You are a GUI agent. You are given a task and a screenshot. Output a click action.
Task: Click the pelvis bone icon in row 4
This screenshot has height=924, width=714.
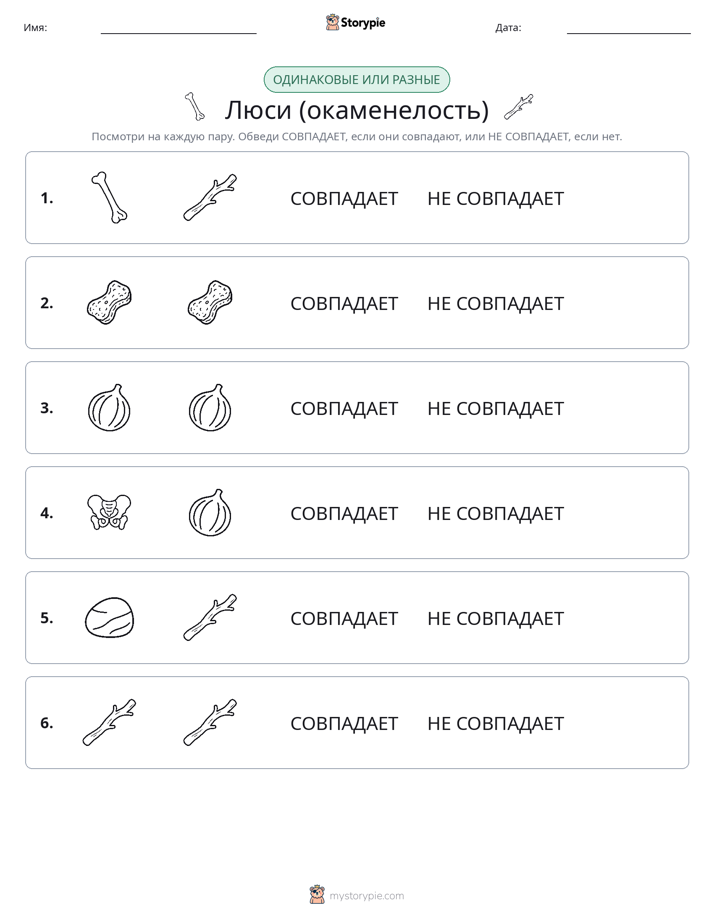pyautogui.click(x=109, y=512)
